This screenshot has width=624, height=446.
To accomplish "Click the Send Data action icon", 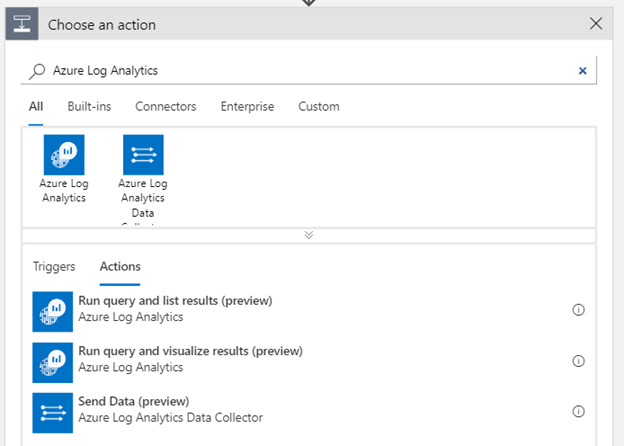I will 52,411.
